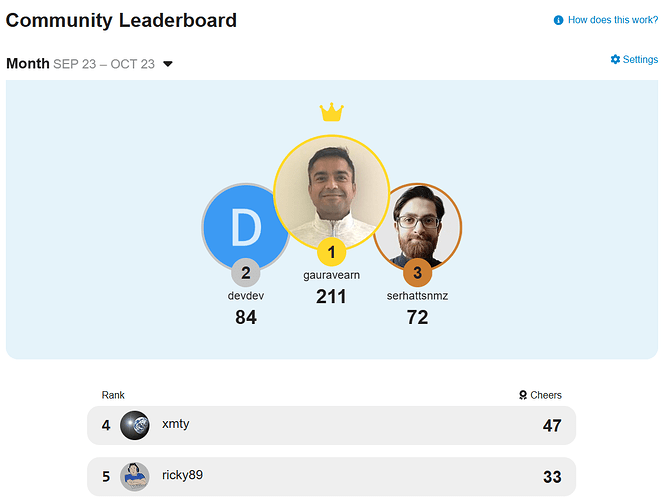Viewport: 665px width, 500px height.
Task: Select the ricky89 username
Action: point(183,475)
